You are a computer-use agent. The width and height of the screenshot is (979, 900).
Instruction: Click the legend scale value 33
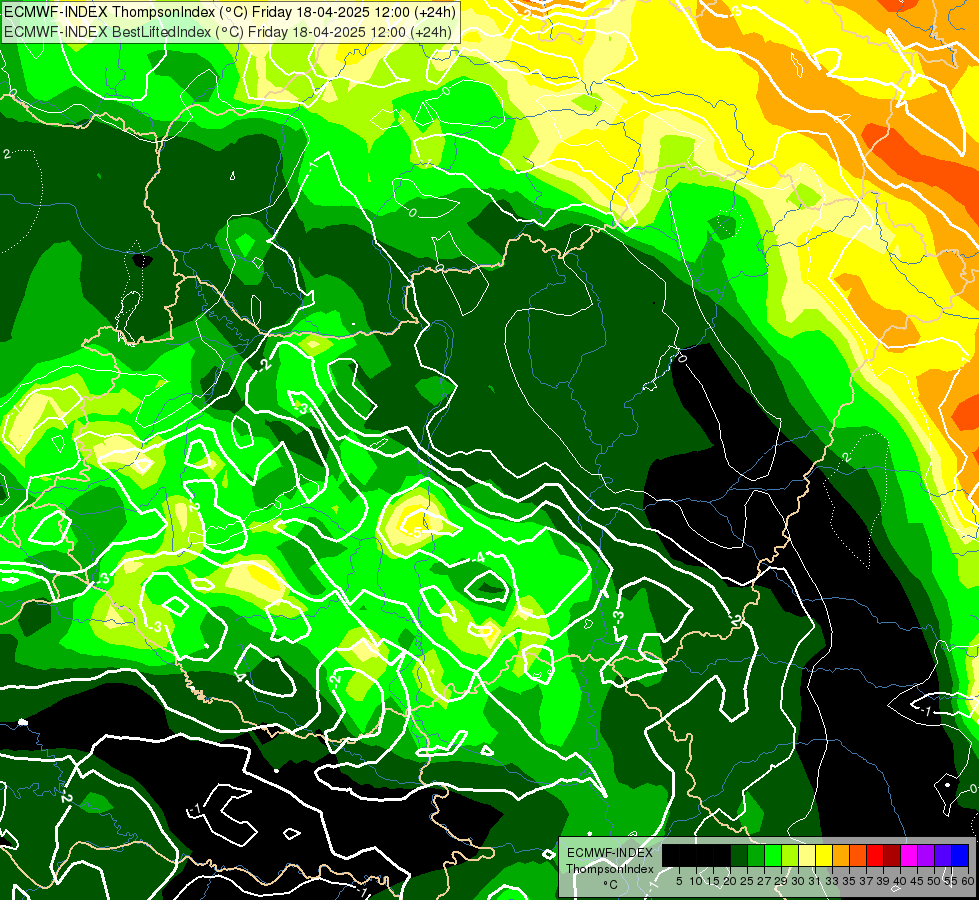point(832,881)
